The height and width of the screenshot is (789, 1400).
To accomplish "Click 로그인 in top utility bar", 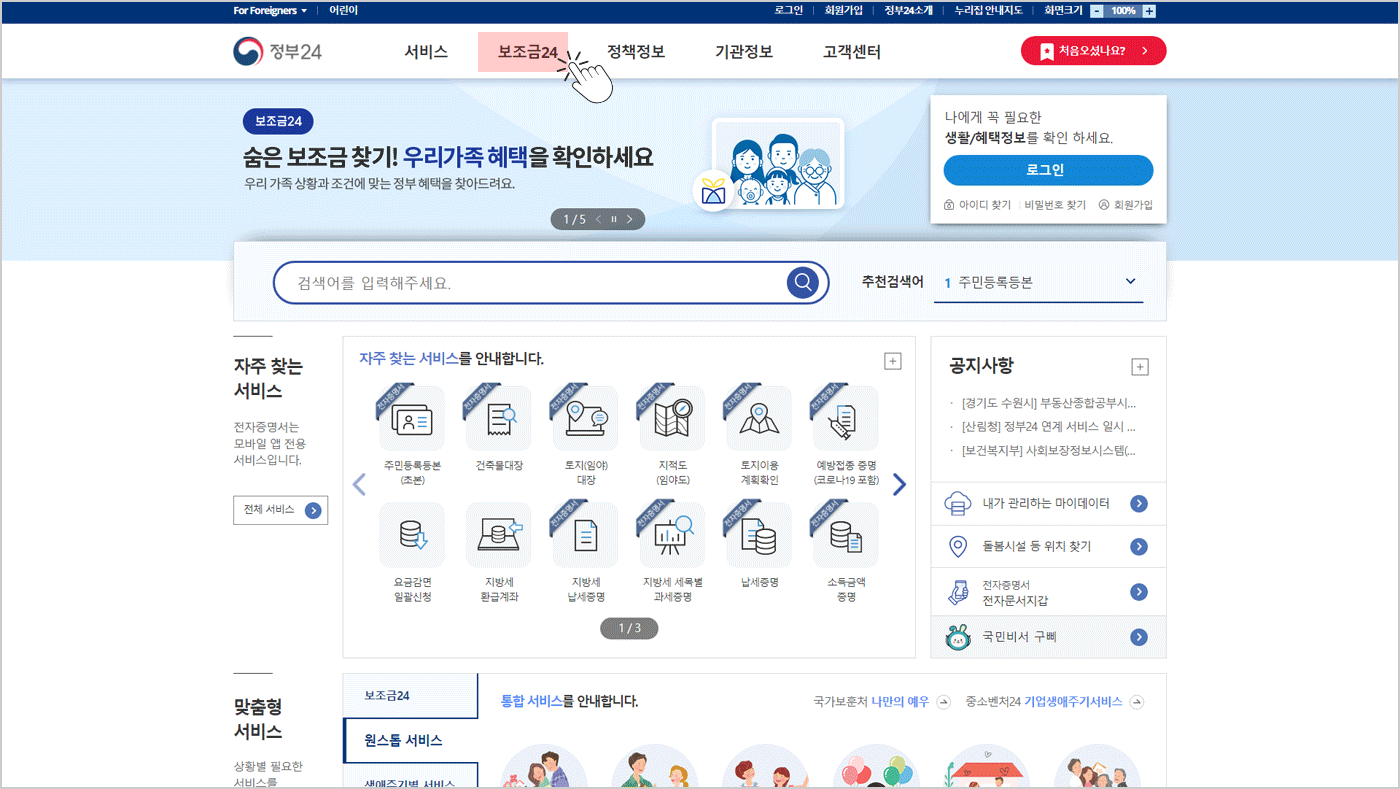I will point(789,11).
